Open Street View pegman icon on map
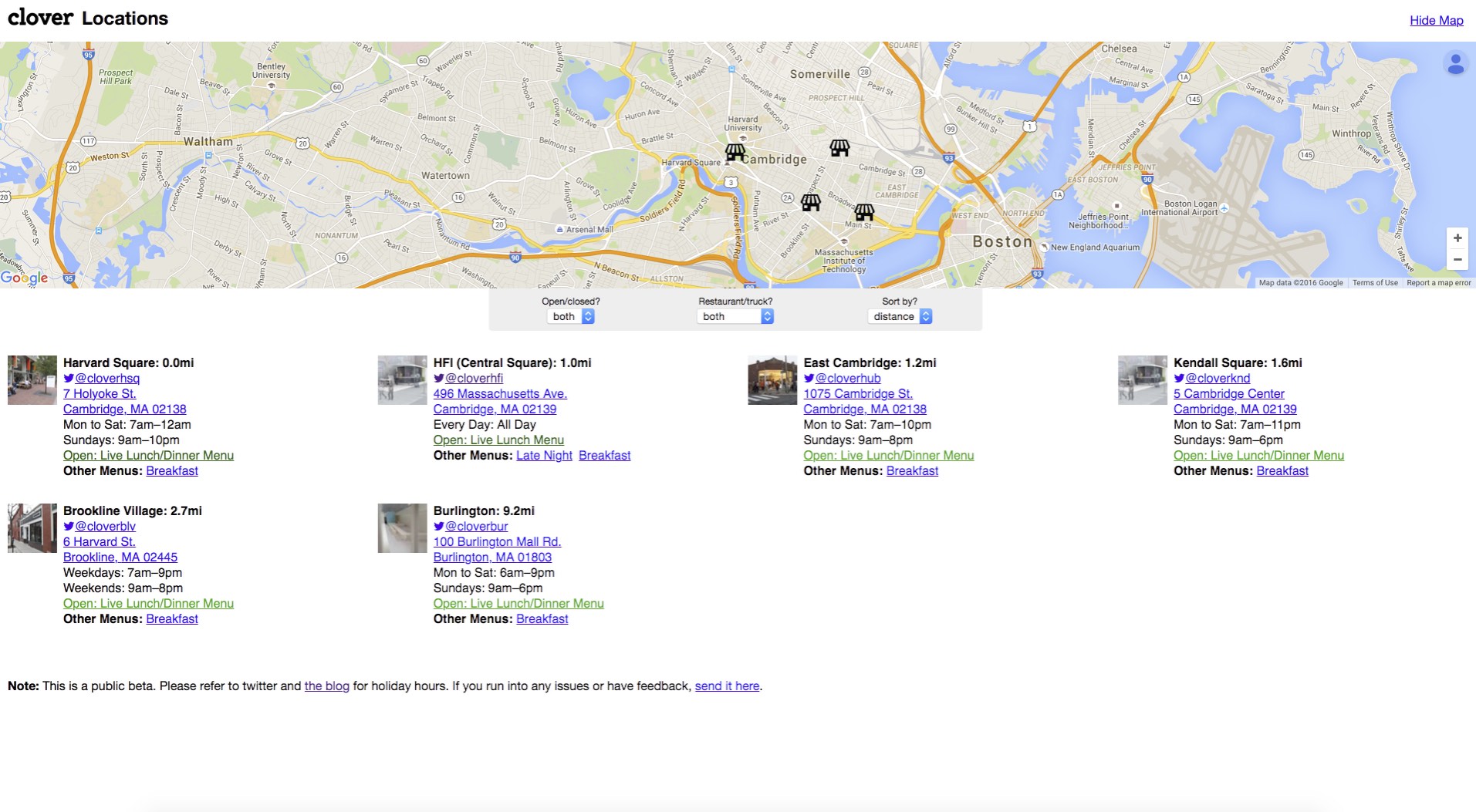 (x=1455, y=63)
